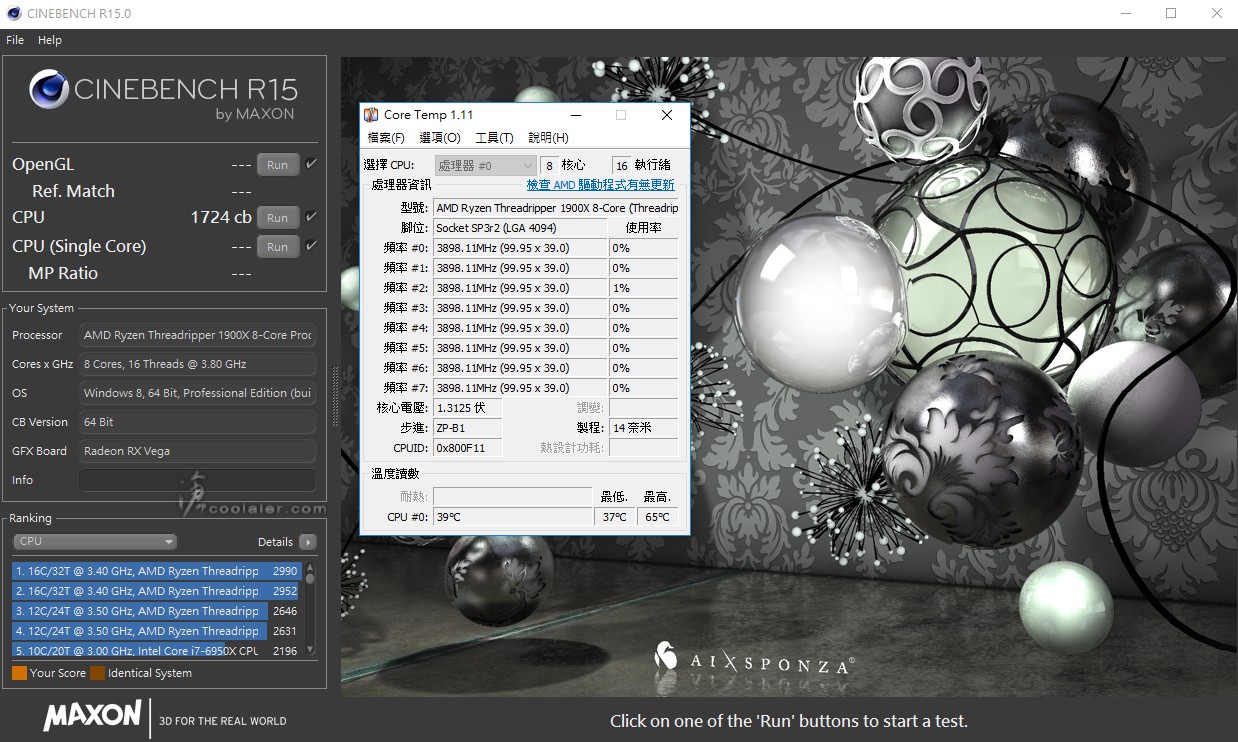Open the 說明(H) menu in Core Temp

click(548, 138)
